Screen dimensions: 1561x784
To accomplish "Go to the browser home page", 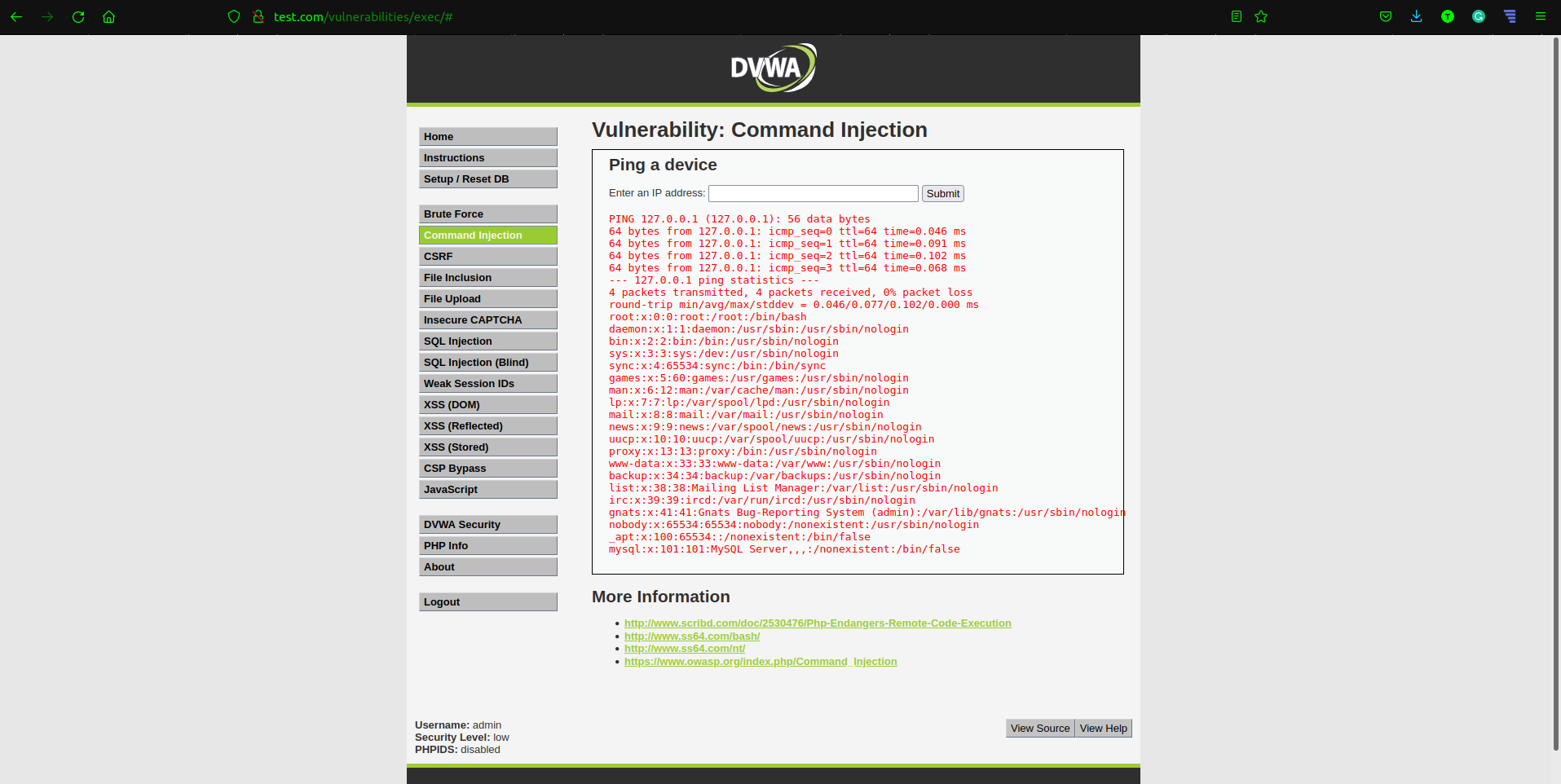I will point(108,16).
